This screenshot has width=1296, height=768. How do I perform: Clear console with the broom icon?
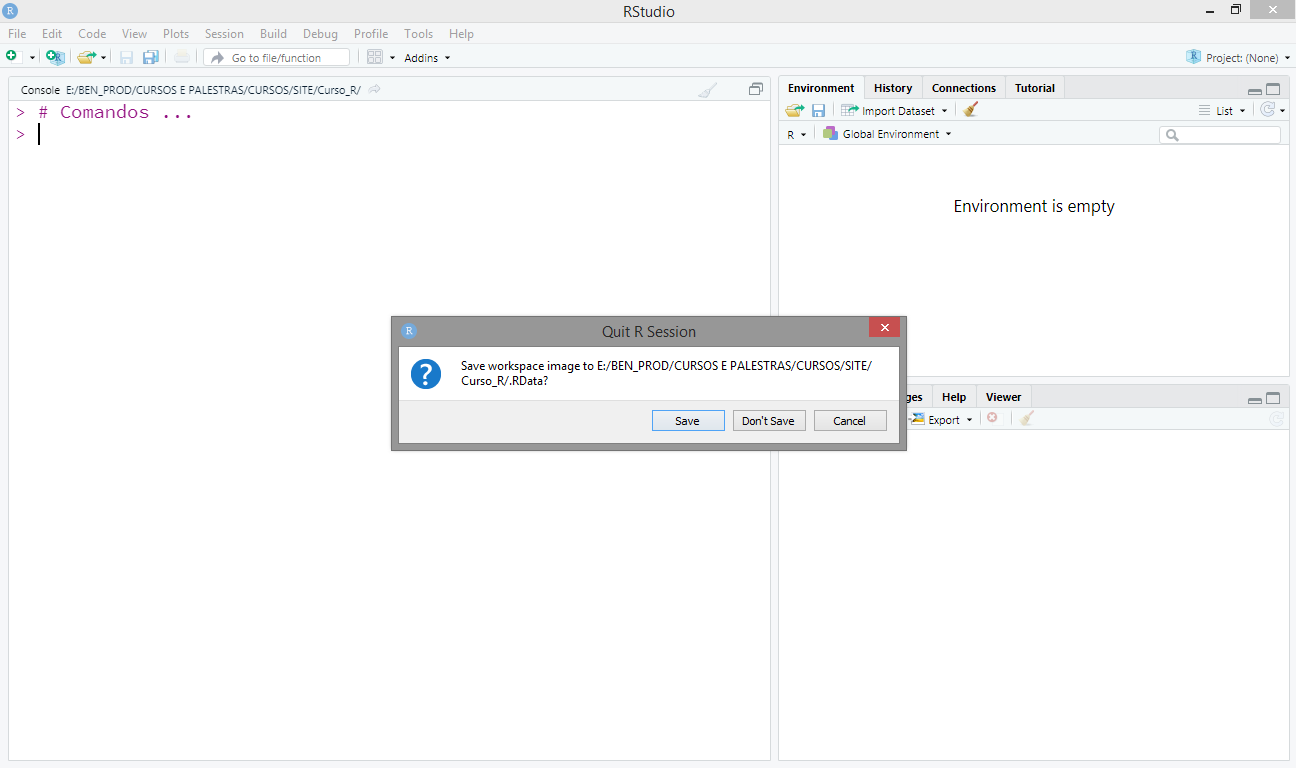[x=708, y=90]
